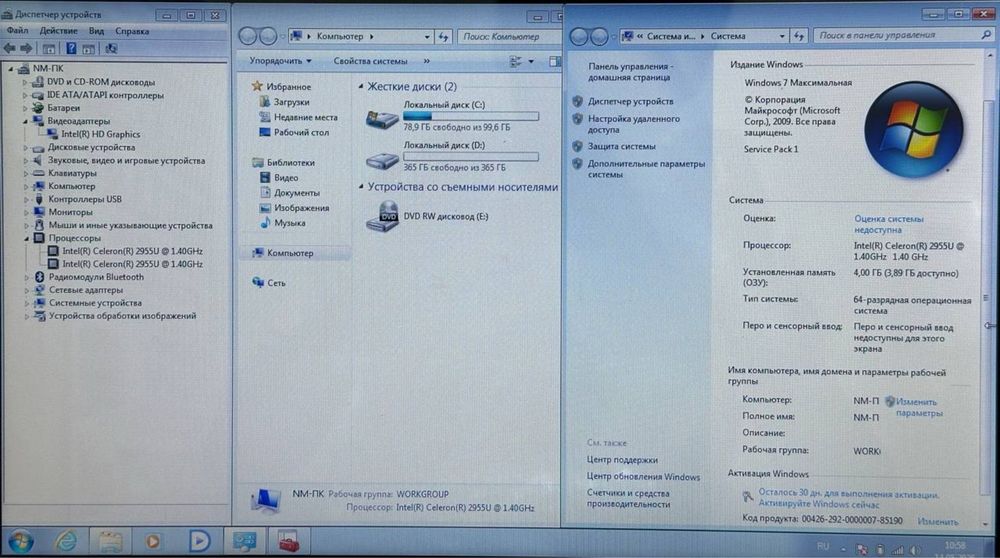The image size is (1000, 558).
Task: Open Избранное in Explorer sidebar
Action: [x=288, y=87]
